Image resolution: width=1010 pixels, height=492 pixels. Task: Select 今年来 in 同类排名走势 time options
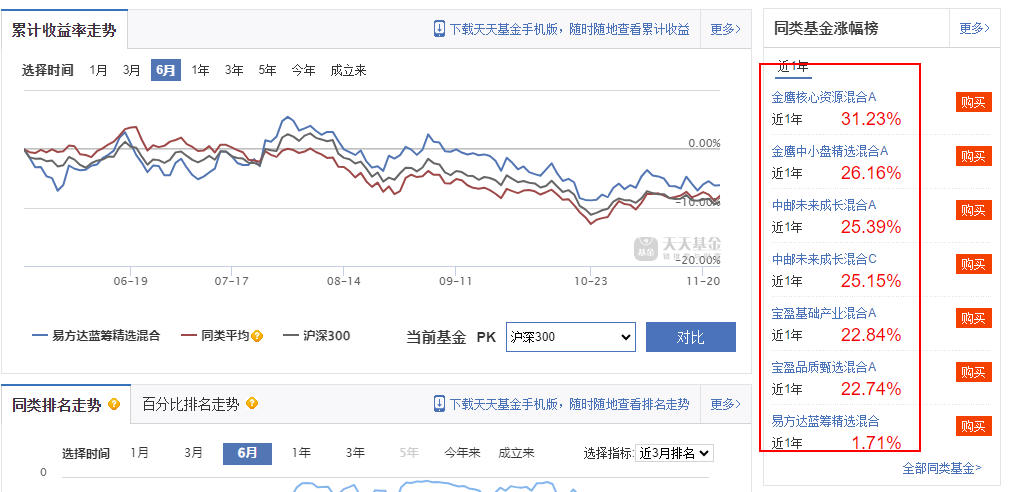(x=462, y=453)
